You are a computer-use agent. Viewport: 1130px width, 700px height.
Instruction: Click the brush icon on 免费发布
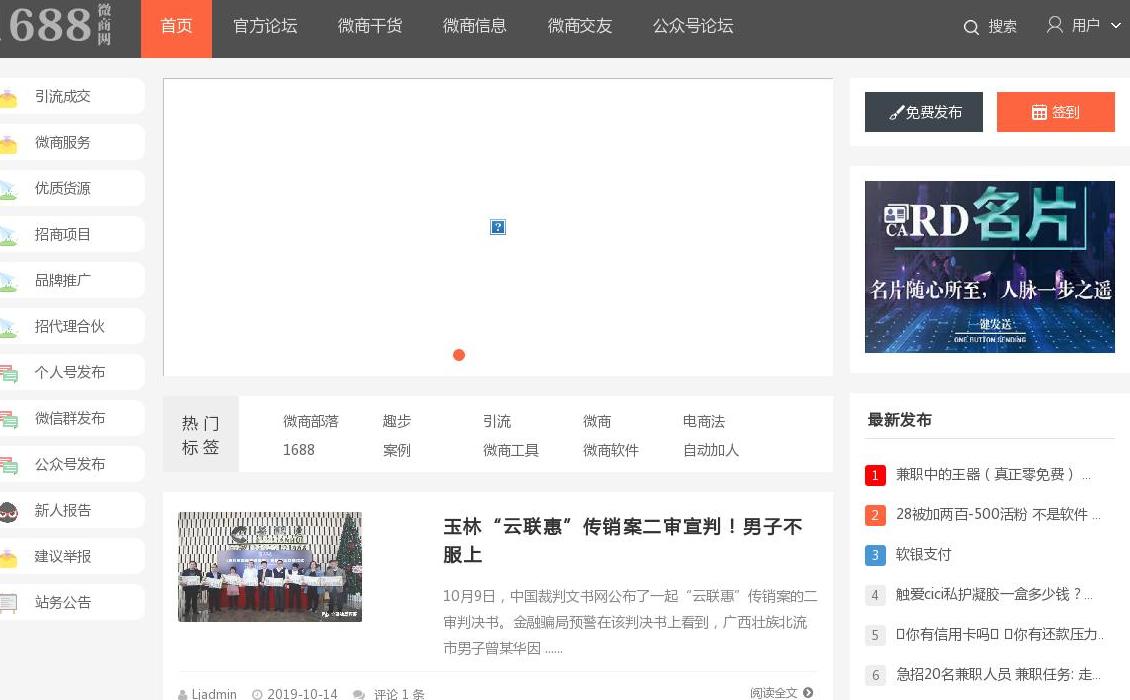tap(897, 112)
